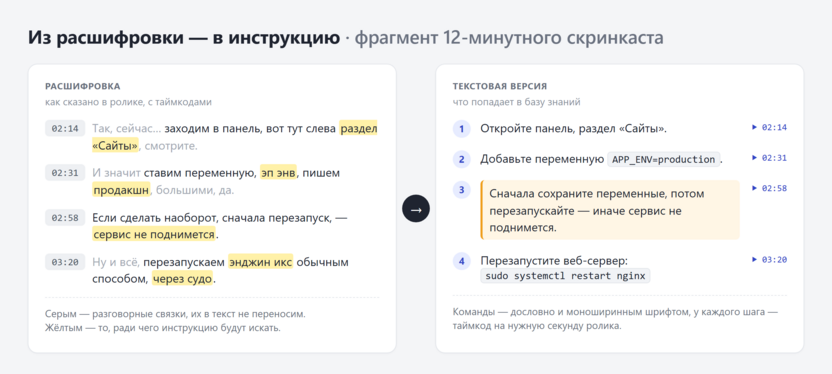Jump to timecode 02:58 play link
The height and width of the screenshot is (374, 832).
pos(769,188)
